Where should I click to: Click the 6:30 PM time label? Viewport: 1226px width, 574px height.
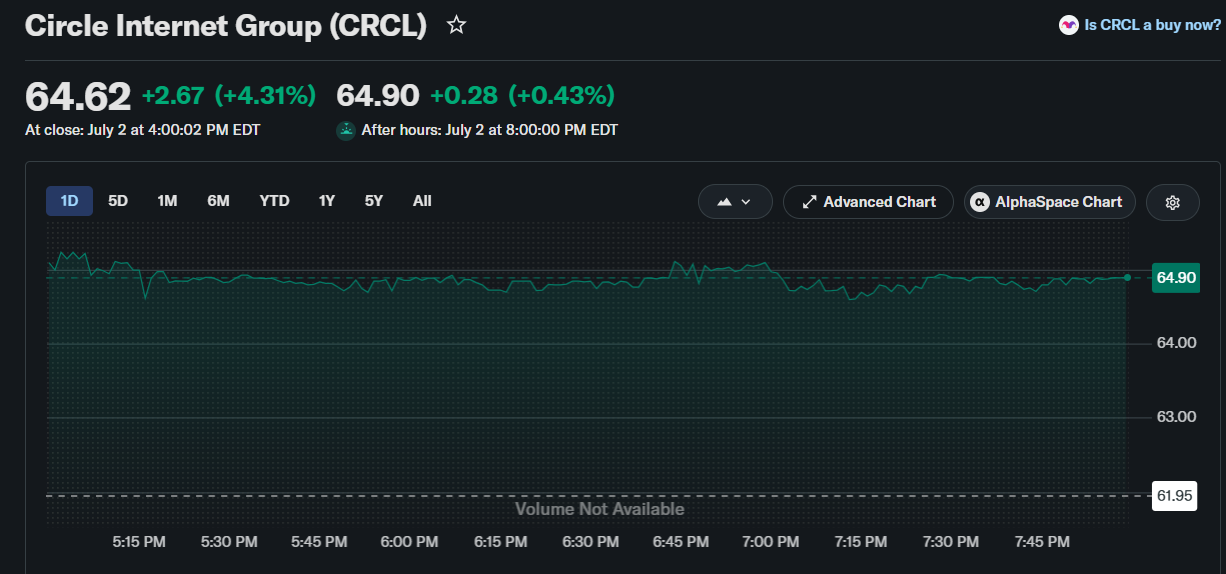click(x=590, y=542)
